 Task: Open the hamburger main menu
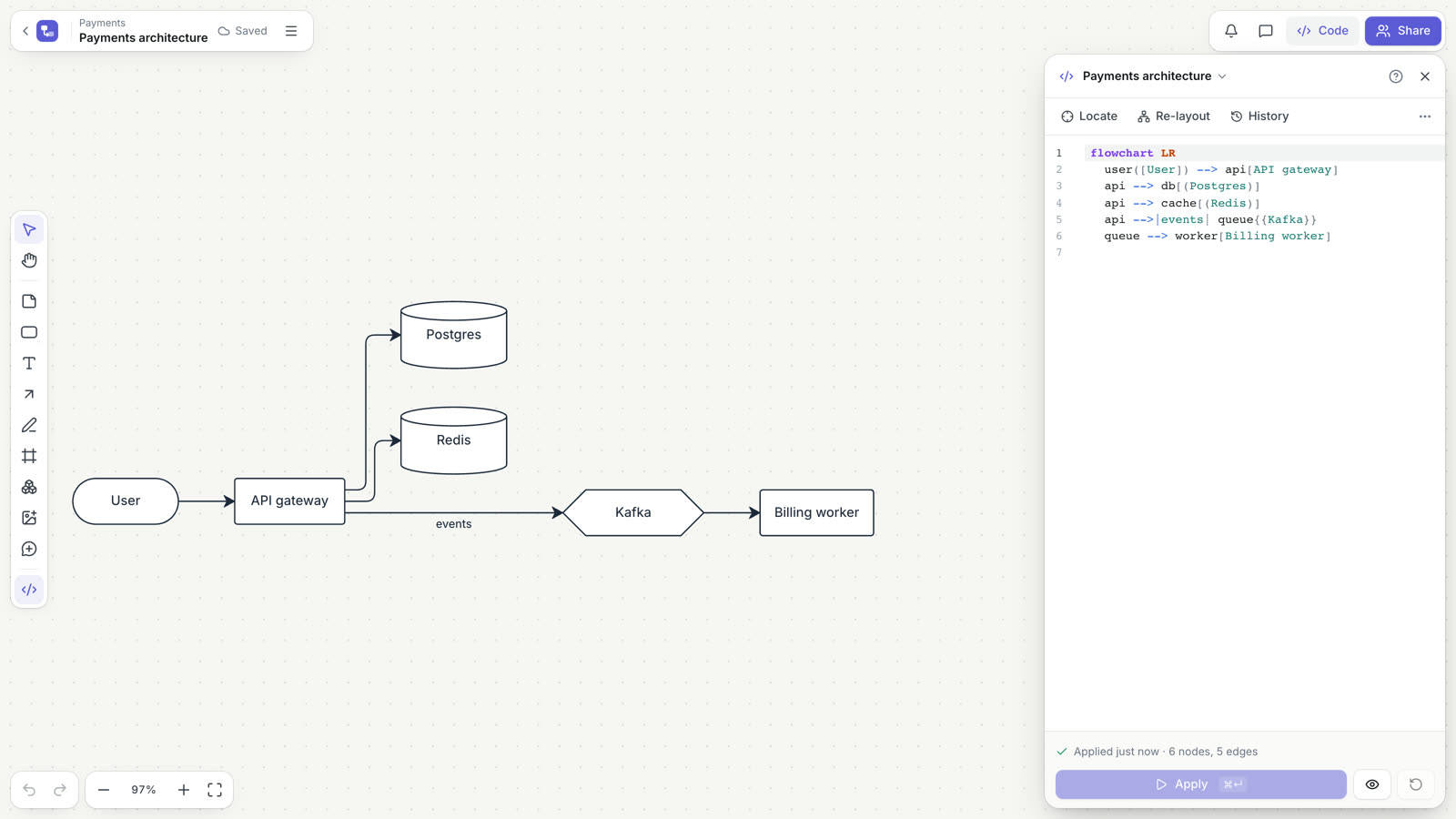(x=291, y=31)
